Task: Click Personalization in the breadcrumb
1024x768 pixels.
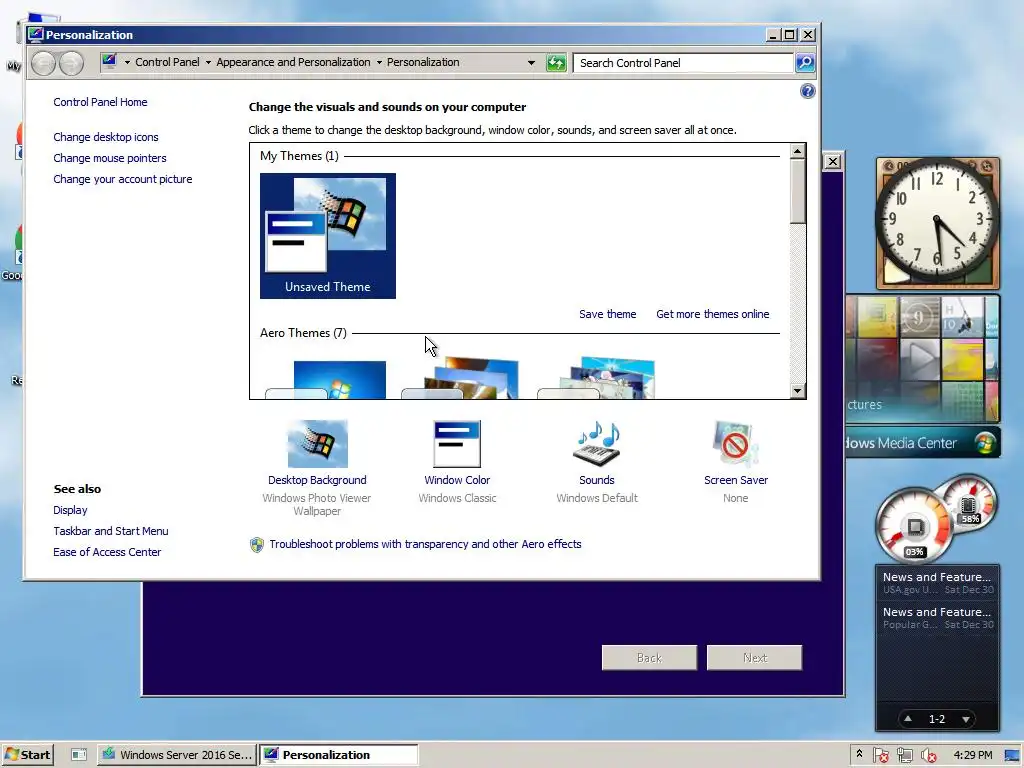Action: [423, 62]
